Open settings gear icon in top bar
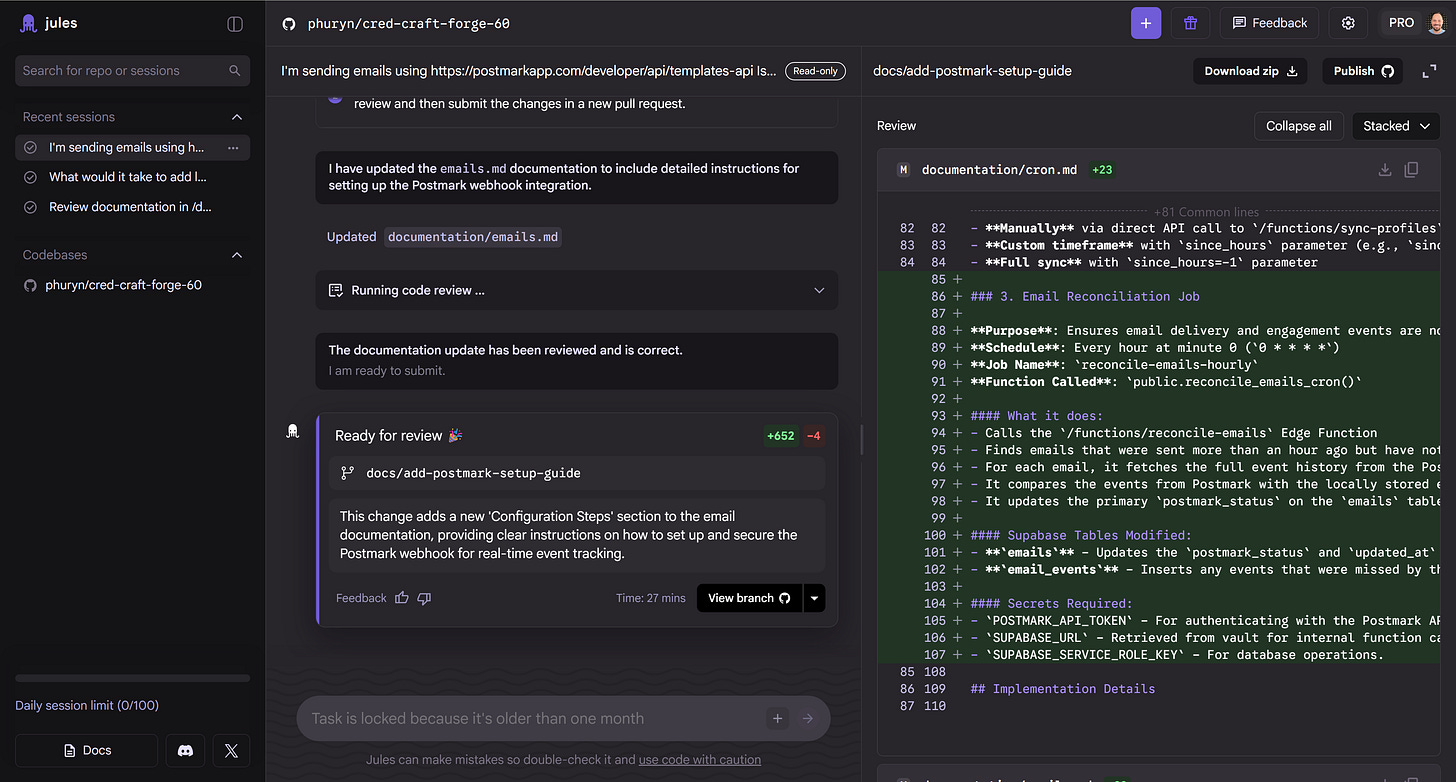 point(1348,23)
